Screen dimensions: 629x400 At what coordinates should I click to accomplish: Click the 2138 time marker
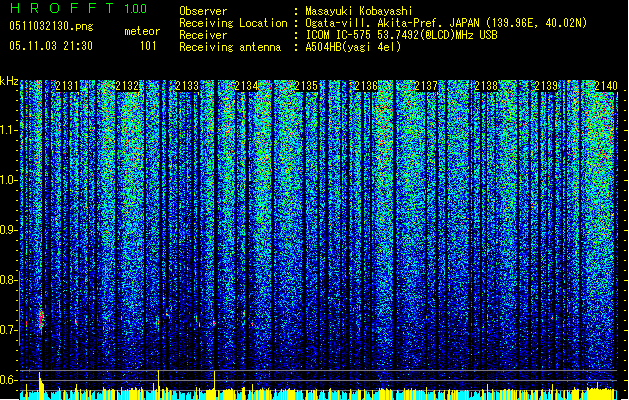486,86
